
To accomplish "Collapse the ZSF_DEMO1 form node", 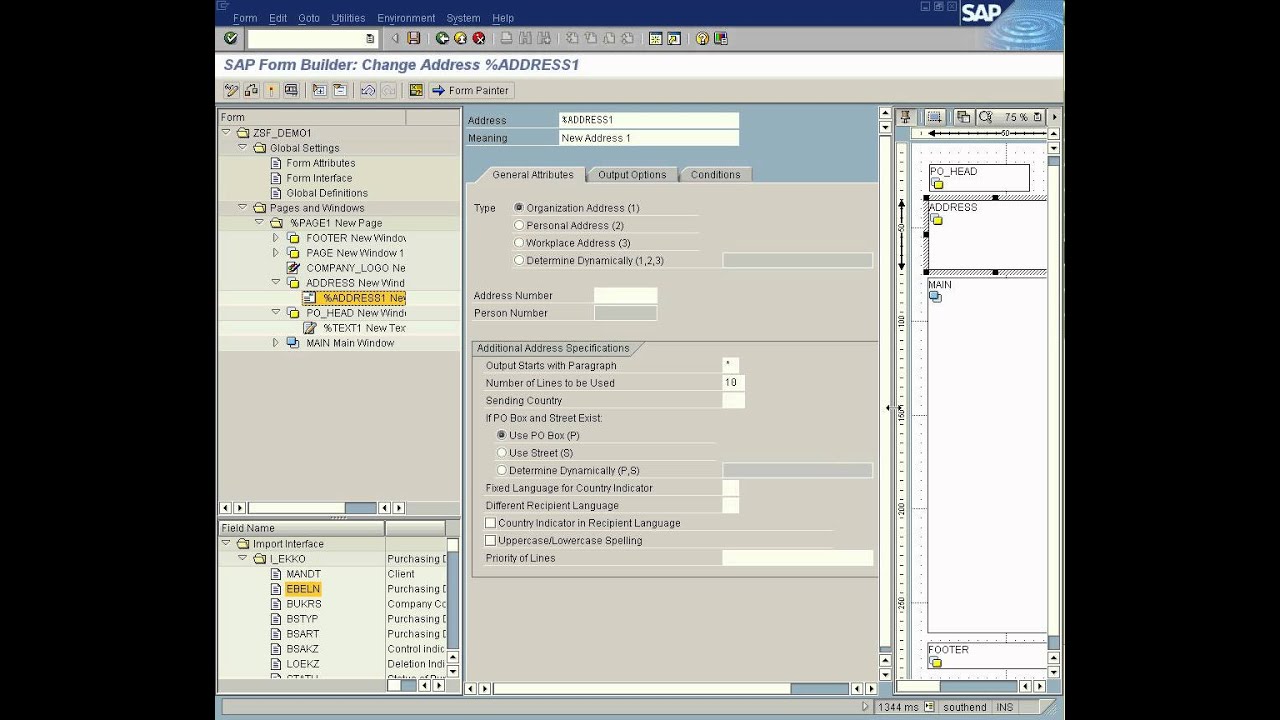I will click(226, 132).
